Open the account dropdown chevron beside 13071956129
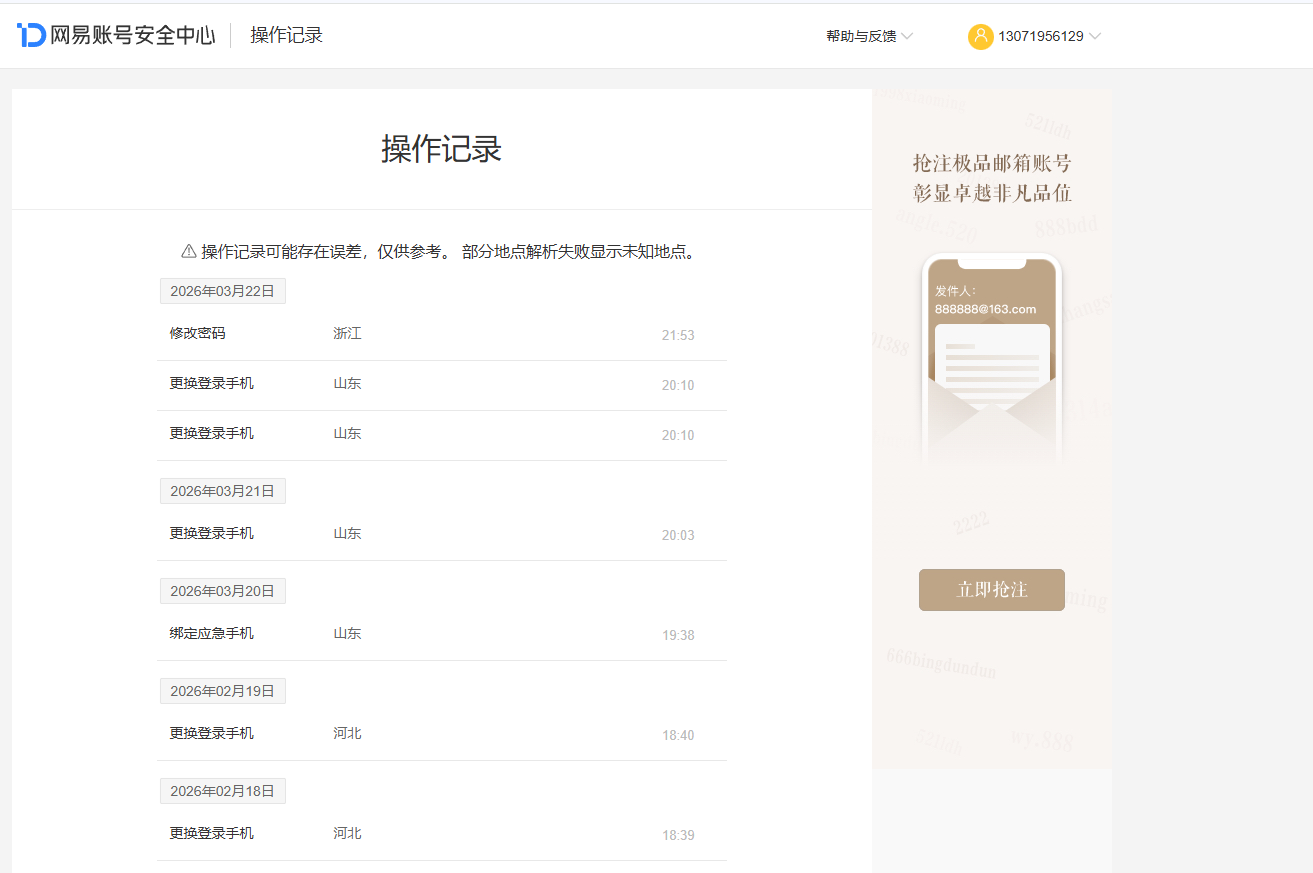 pyautogui.click(x=1095, y=36)
